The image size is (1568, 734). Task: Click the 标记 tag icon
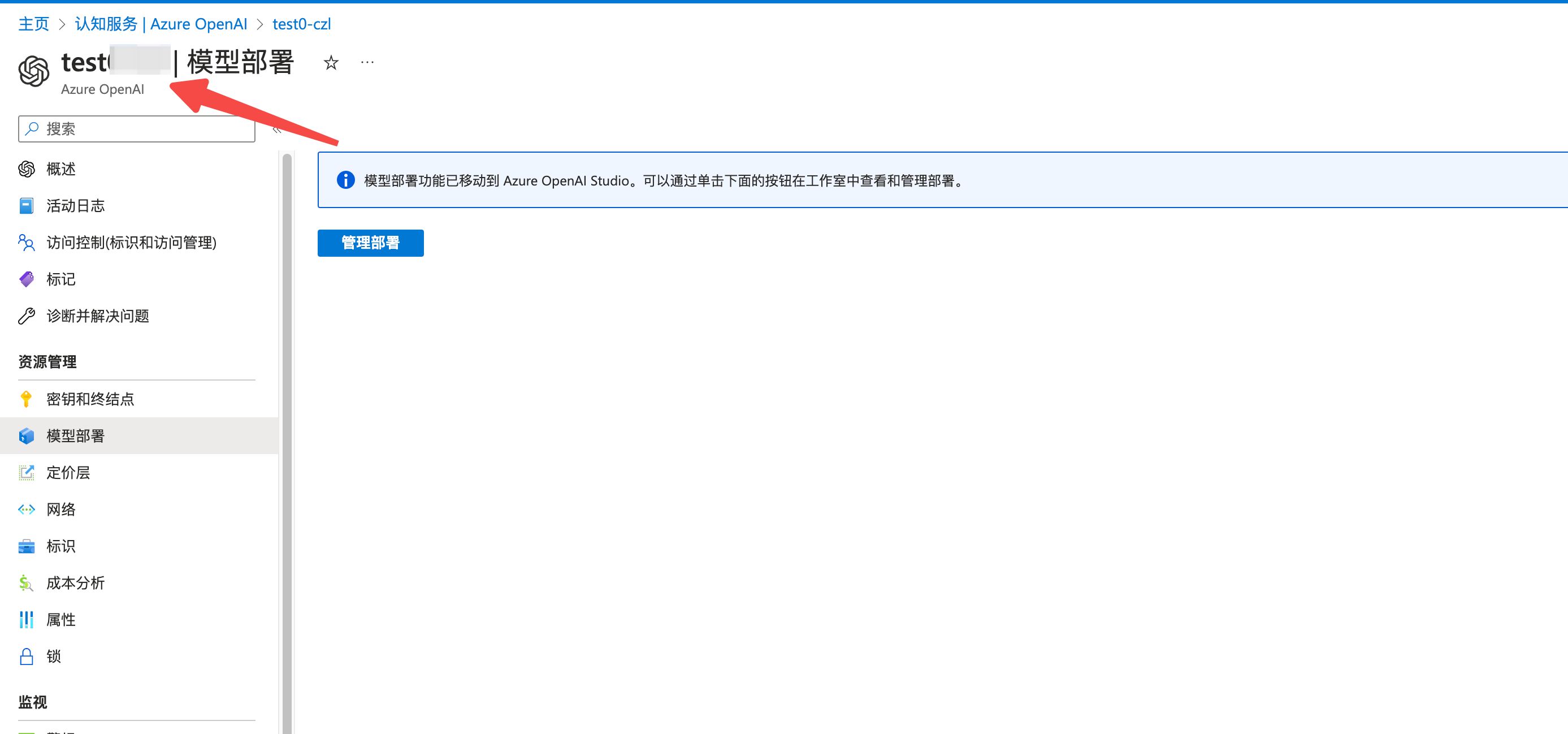[27, 279]
